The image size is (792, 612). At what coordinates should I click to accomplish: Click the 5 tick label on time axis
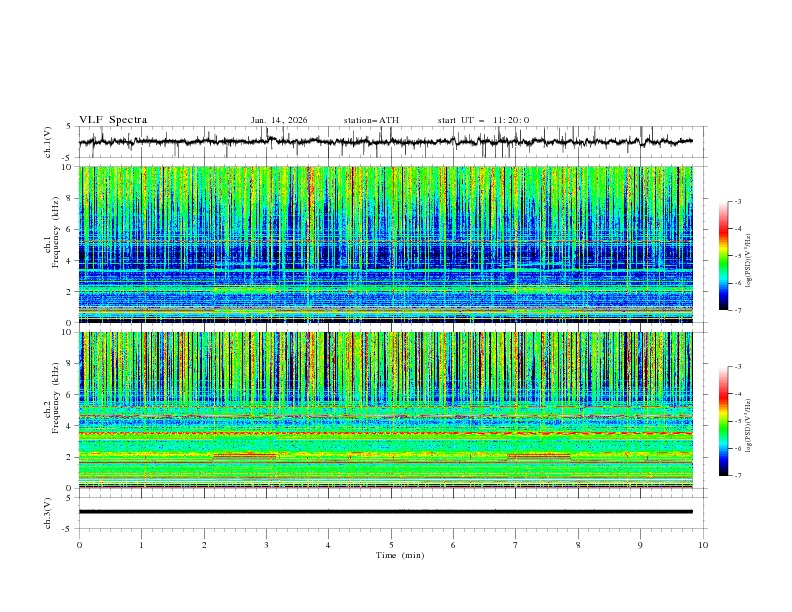click(x=391, y=545)
